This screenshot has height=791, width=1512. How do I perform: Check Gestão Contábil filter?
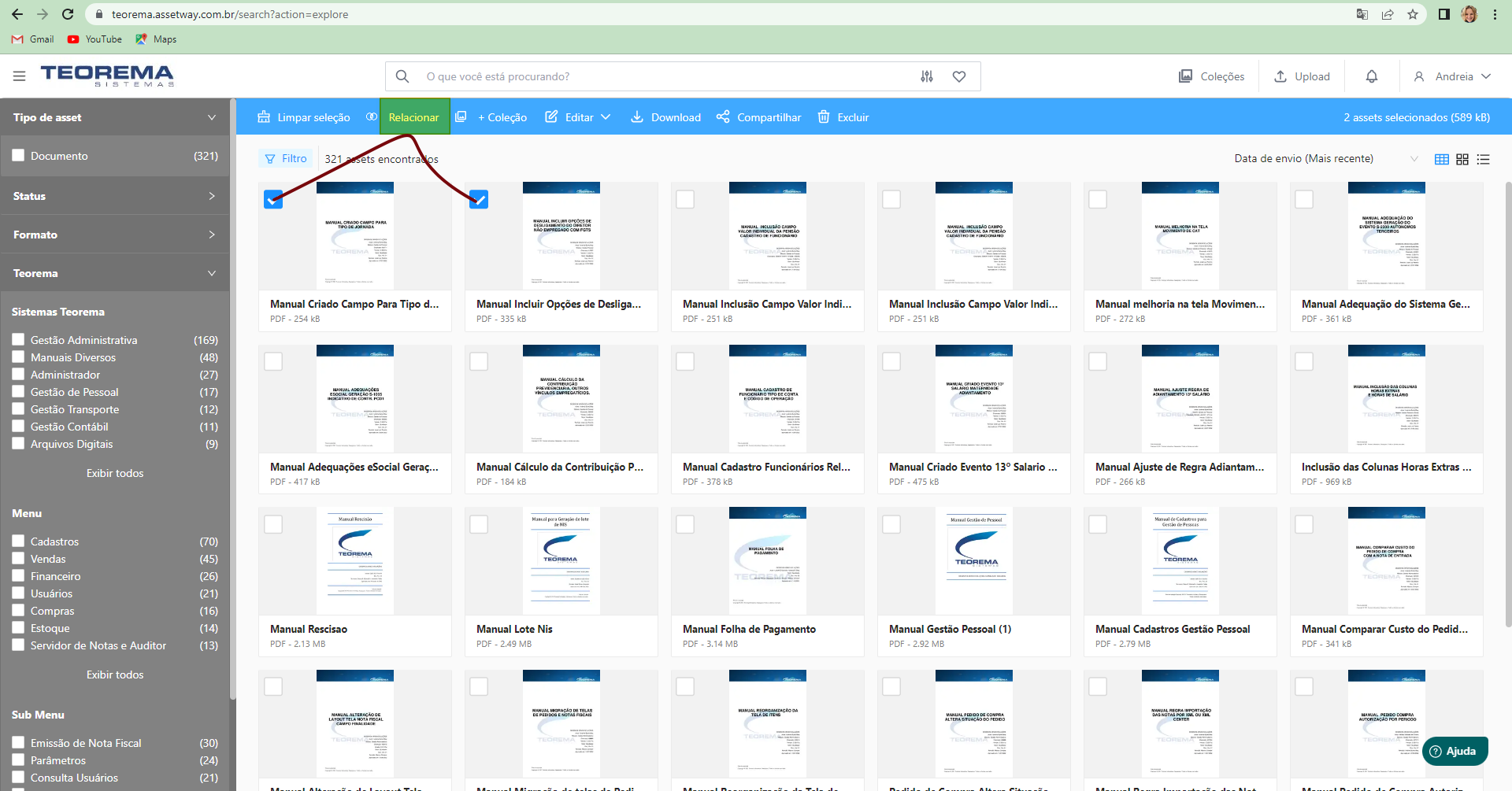click(x=18, y=426)
